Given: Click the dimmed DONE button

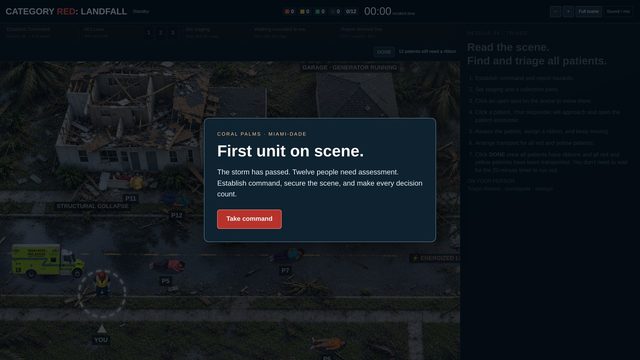Looking at the screenshot, I should click(384, 52).
